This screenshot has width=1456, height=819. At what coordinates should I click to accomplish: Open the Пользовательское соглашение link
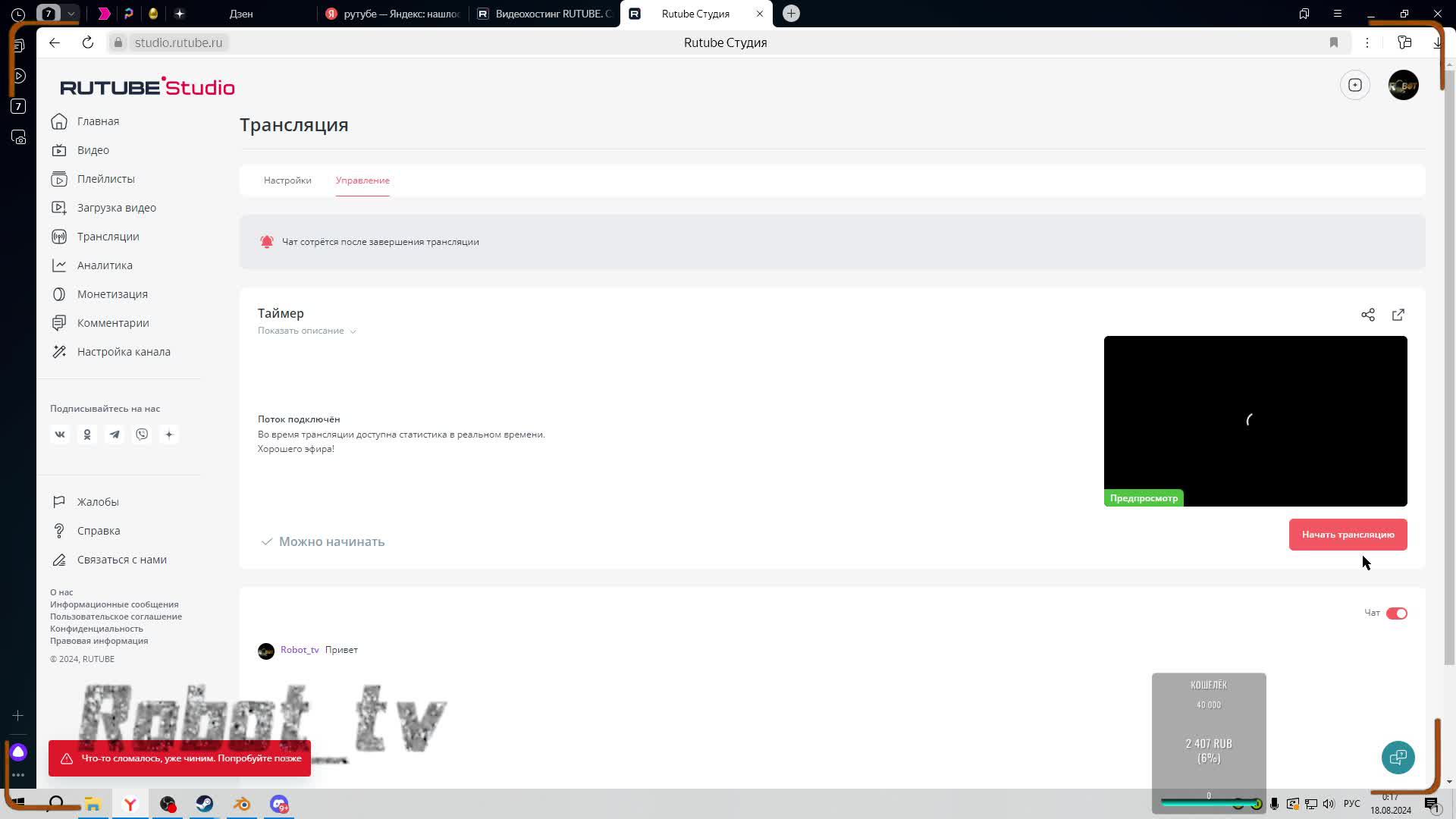116,617
